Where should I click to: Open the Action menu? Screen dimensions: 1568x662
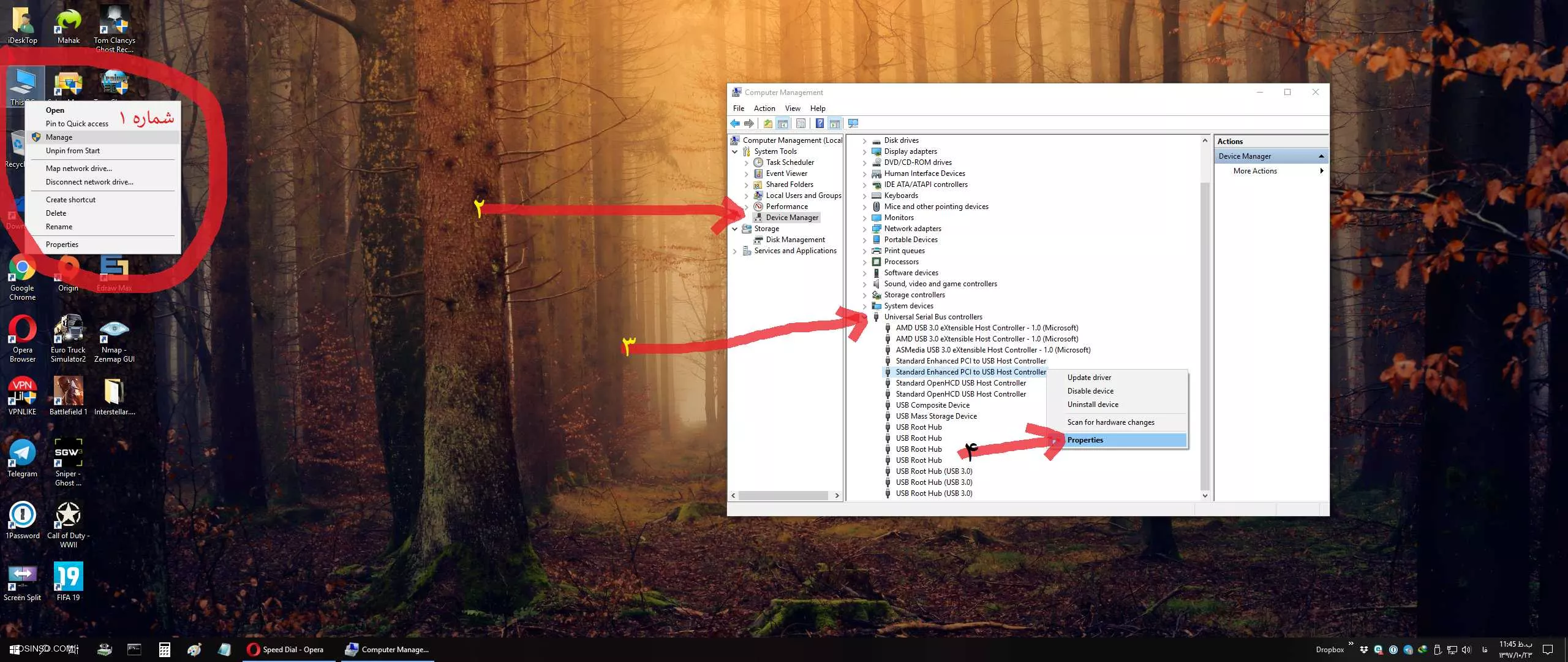764,108
